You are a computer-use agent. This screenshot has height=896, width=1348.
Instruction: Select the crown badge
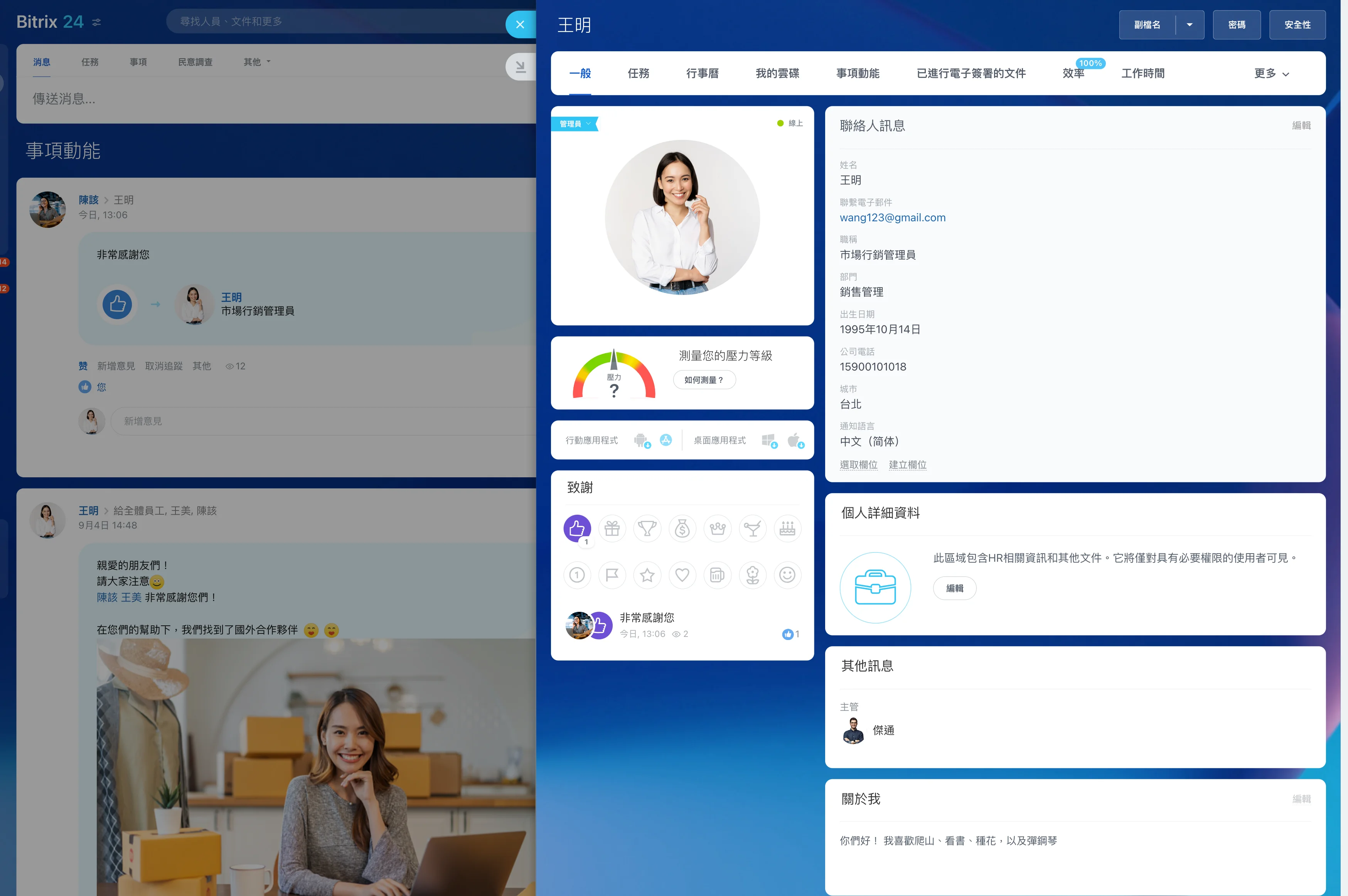pos(718,529)
